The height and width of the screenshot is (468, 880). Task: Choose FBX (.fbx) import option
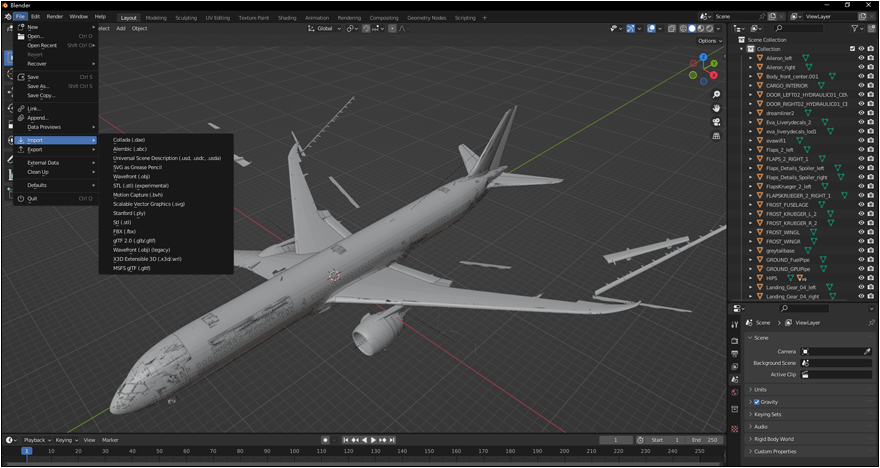click(x=125, y=231)
